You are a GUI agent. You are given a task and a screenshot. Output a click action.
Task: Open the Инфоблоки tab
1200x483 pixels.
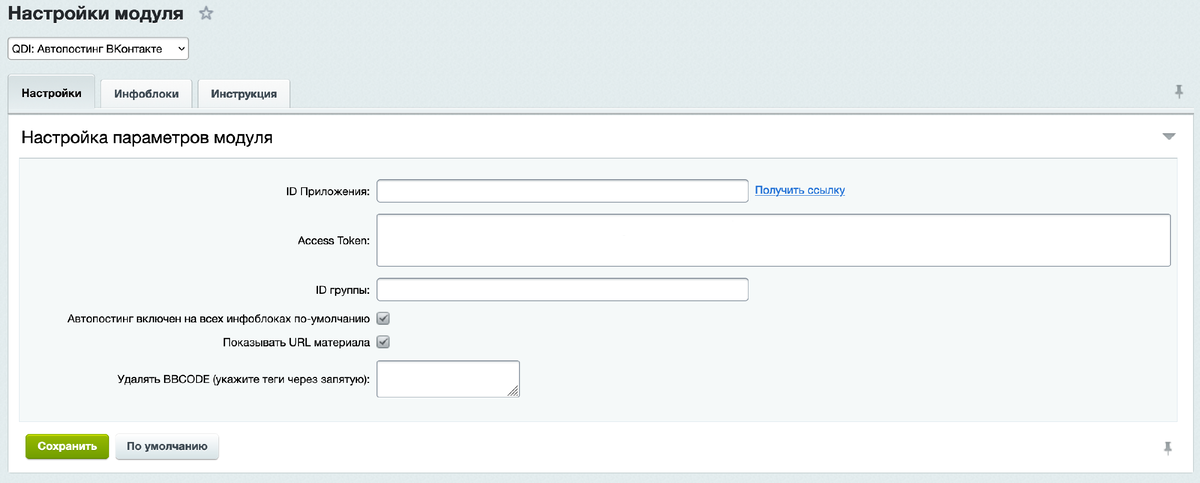(146, 94)
